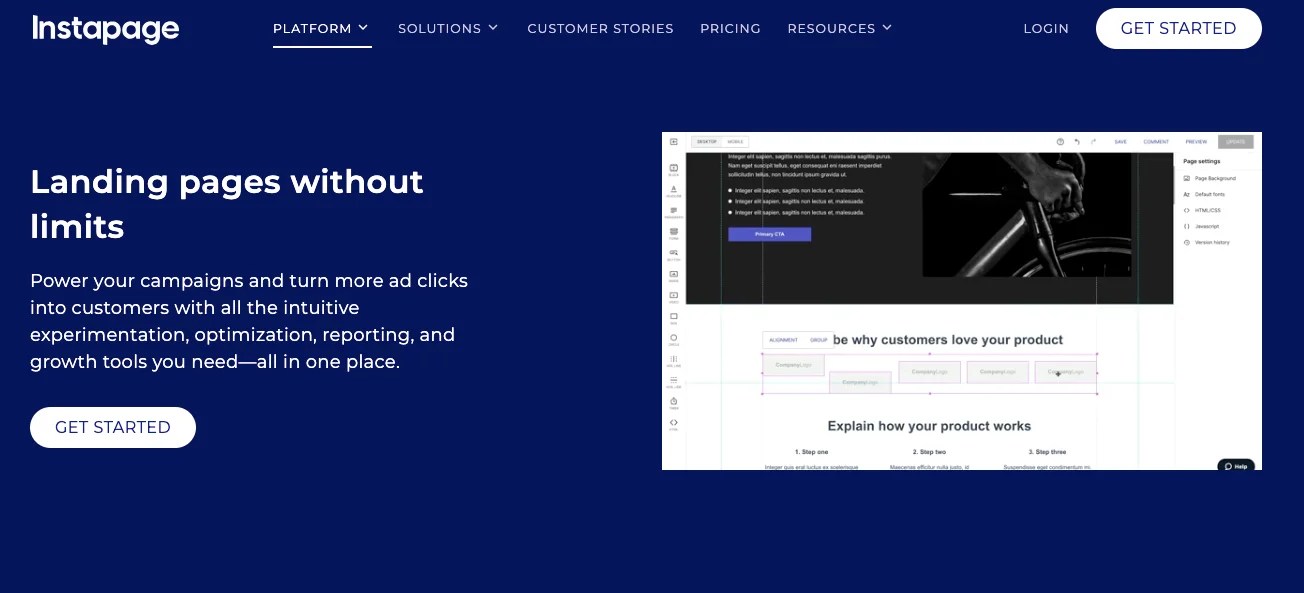Open the PRICING page
The image size is (1304, 593).
pyautogui.click(x=730, y=28)
